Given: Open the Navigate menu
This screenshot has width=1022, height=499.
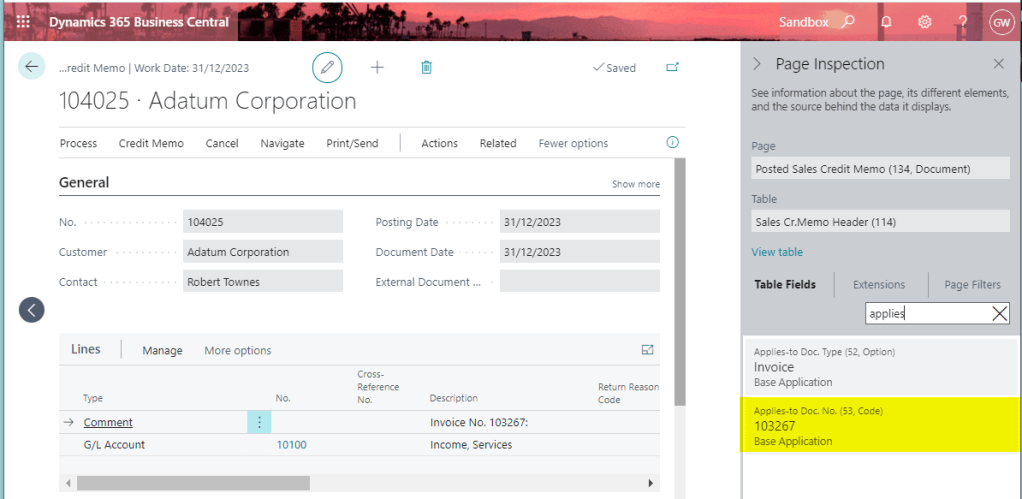Looking at the screenshot, I should [x=282, y=143].
